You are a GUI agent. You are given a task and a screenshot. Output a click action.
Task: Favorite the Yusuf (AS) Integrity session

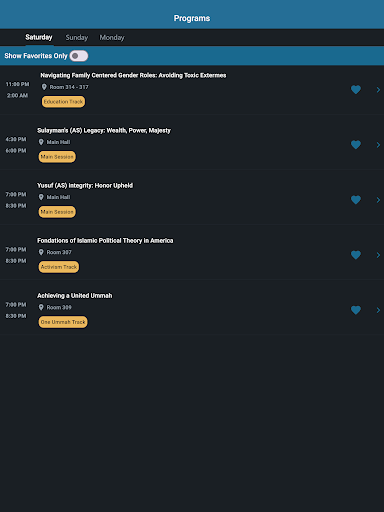[356, 200]
